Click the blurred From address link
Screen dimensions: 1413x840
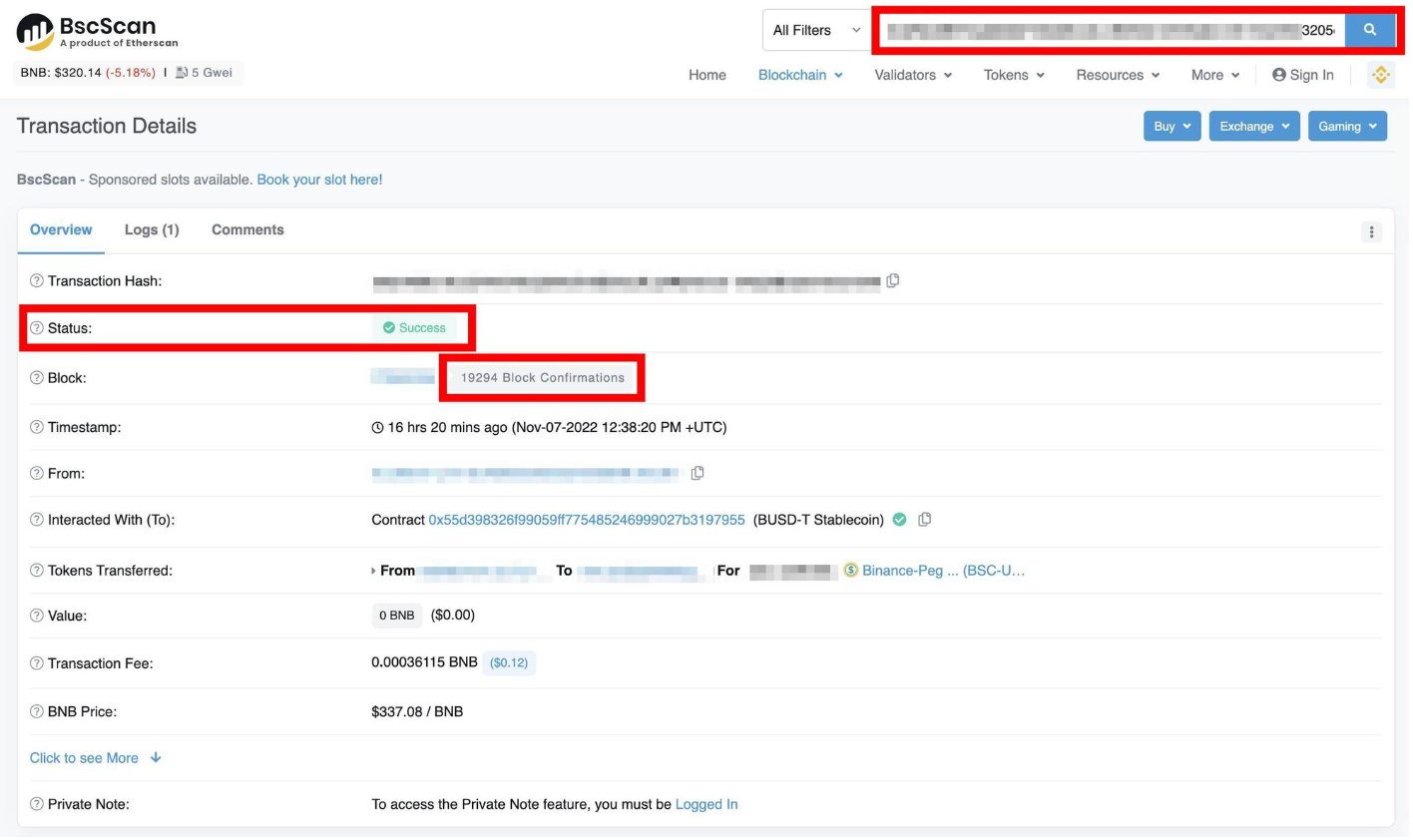(x=527, y=474)
